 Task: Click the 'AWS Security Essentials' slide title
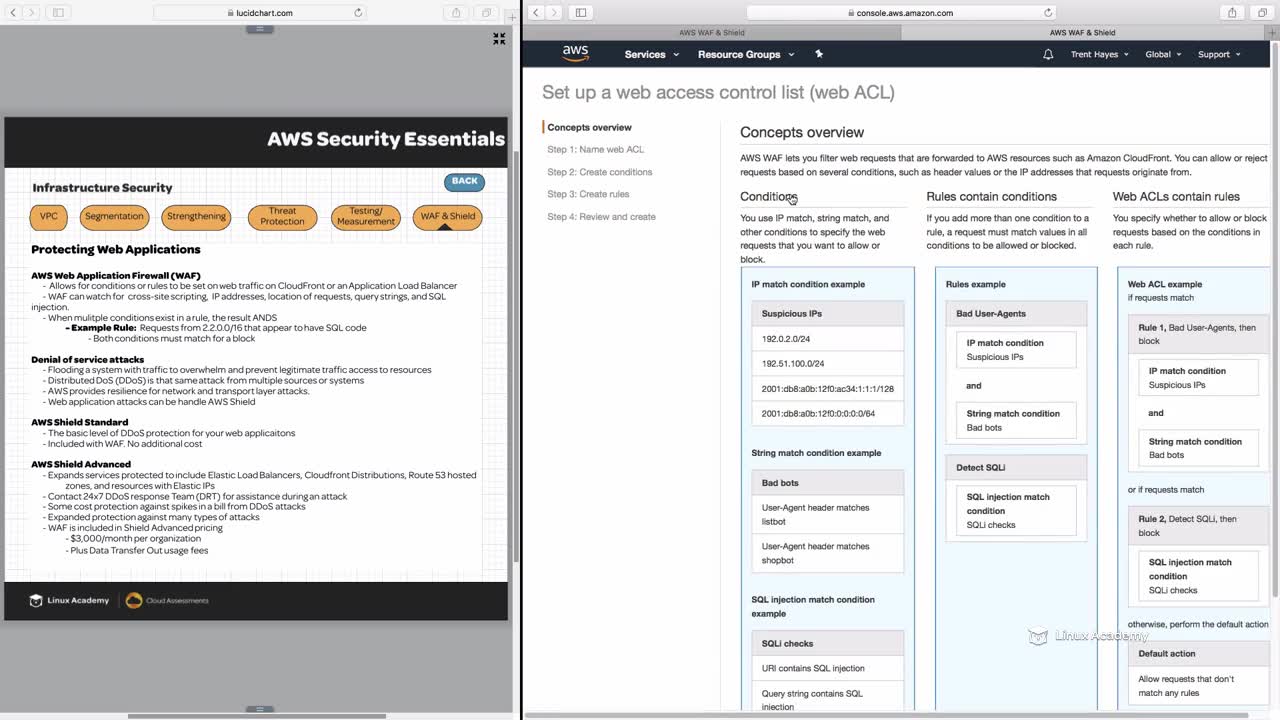point(386,139)
